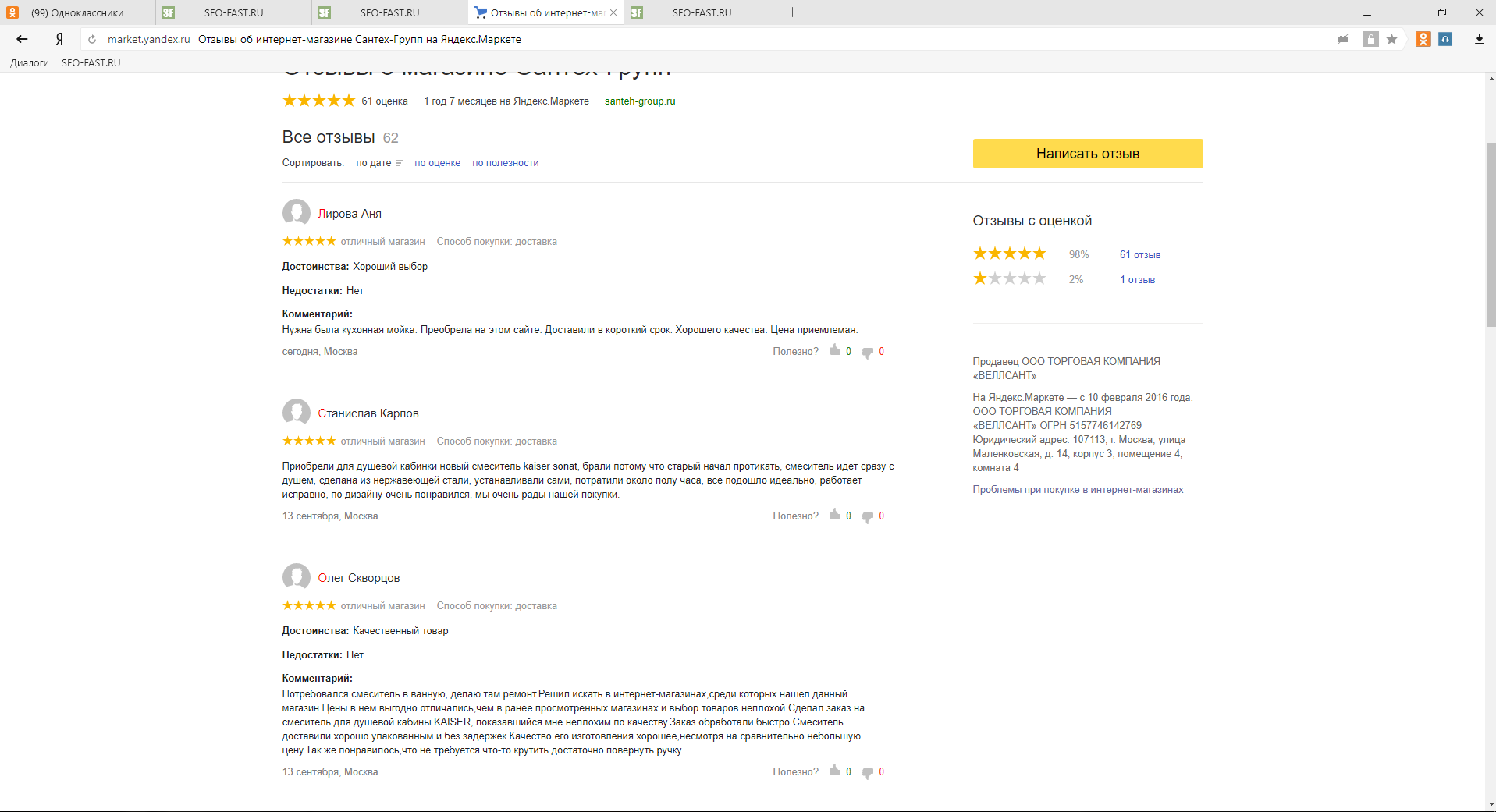
Task: Click the 98% rating share value
Action: tap(1079, 255)
